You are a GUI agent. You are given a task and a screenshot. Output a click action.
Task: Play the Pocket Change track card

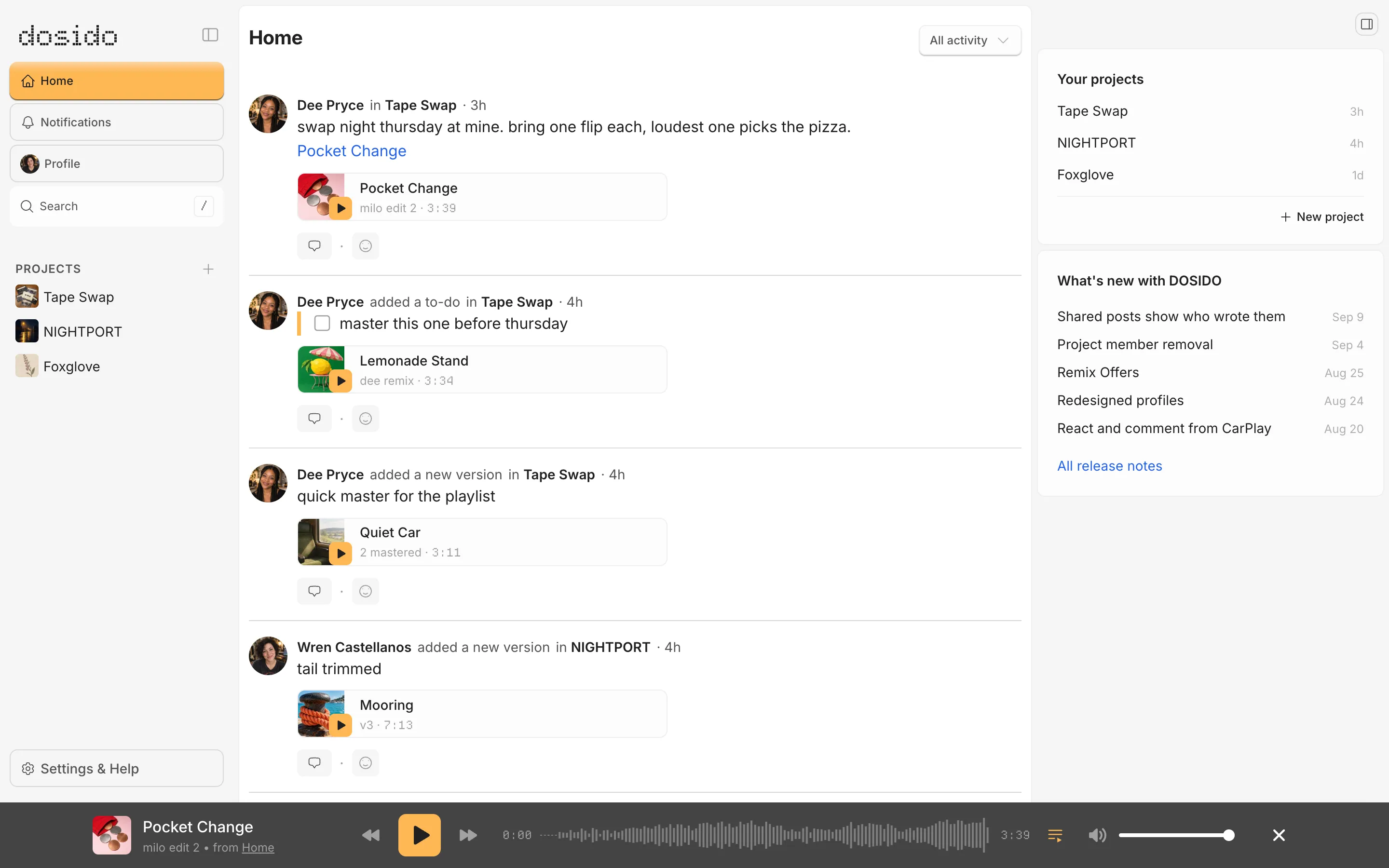(340, 208)
